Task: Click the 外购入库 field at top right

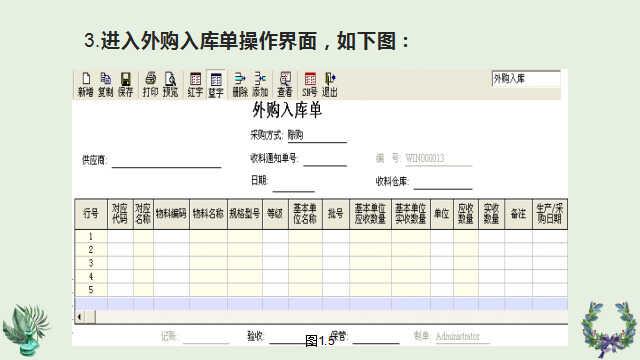Action: (x=526, y=78)
